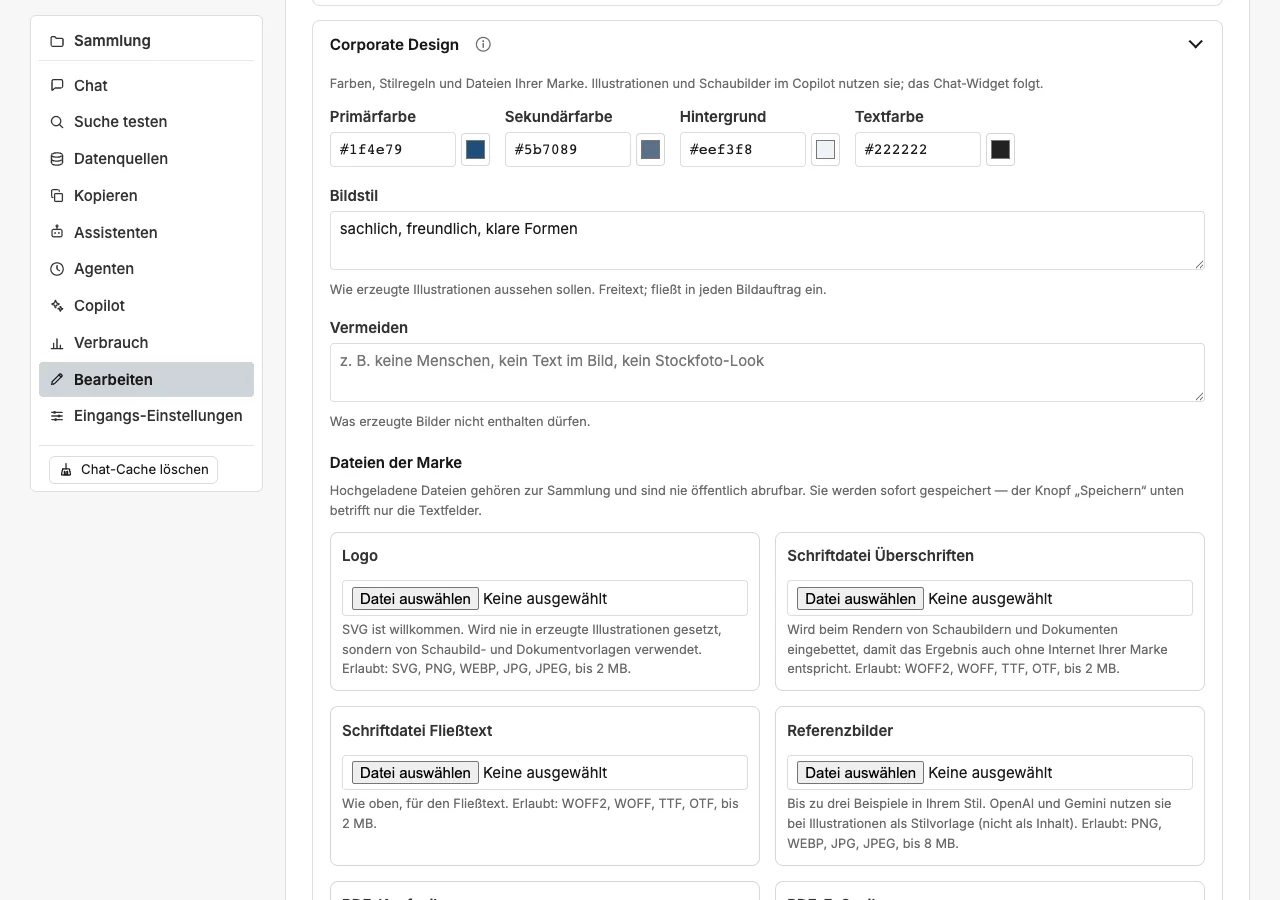1280x900 pixels.
Task: Choose a file for Referenzbilder
Action: [x=860, y=772]
